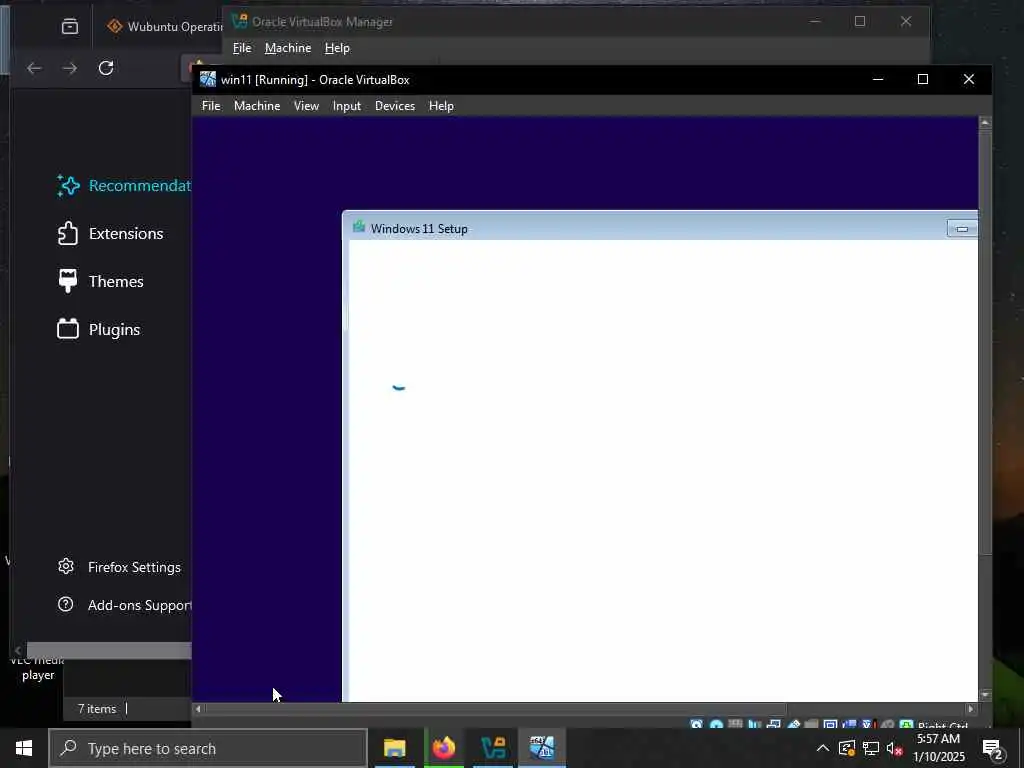Open the Windows Update tray icon
The image size is (1024, 768).
pos(847,748)
